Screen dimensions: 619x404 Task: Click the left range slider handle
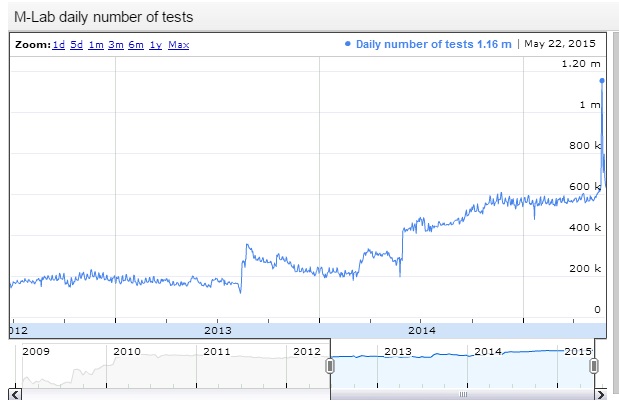(x=330, y=366)
